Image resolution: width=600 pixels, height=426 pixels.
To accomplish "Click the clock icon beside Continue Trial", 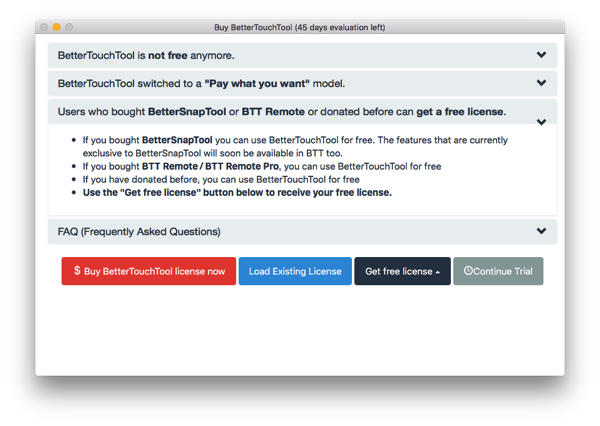I will (469, 271).
